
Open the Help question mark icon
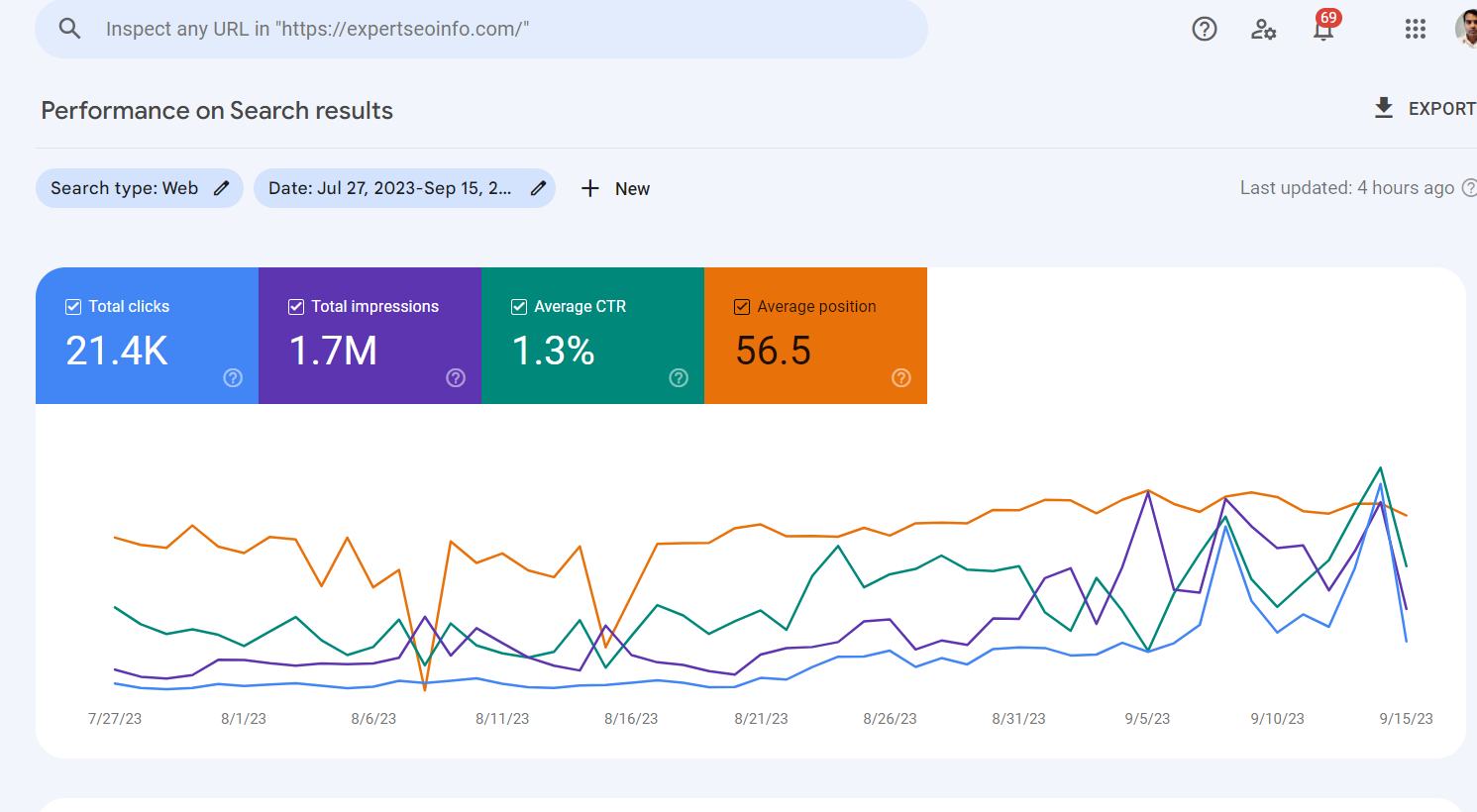pos(1204,29)
